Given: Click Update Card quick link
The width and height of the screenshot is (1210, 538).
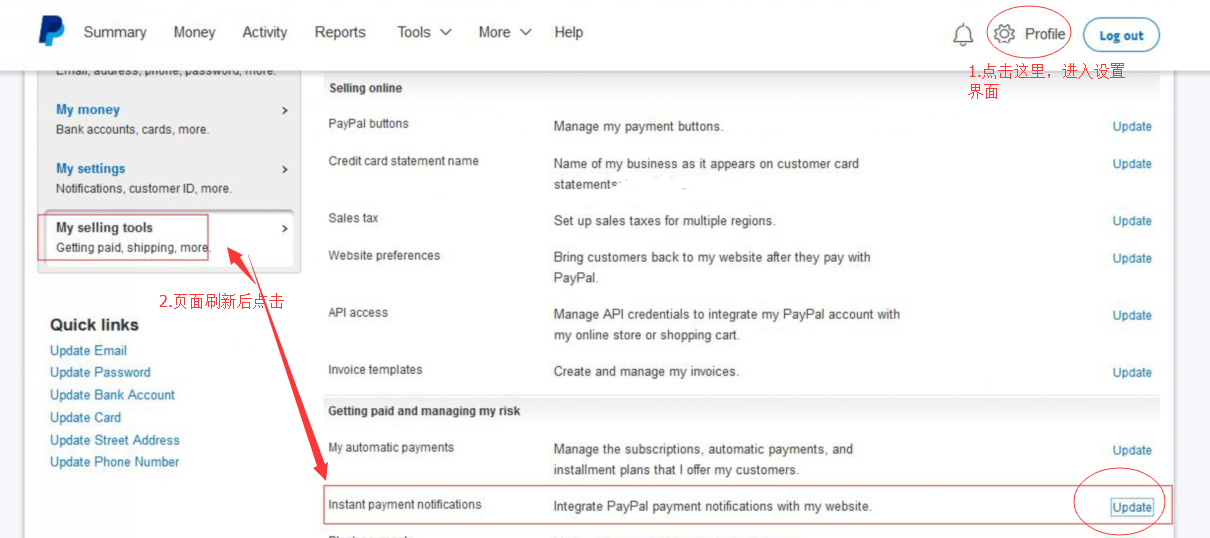Looking at the screenshot, I should click(x=85, y=418).
